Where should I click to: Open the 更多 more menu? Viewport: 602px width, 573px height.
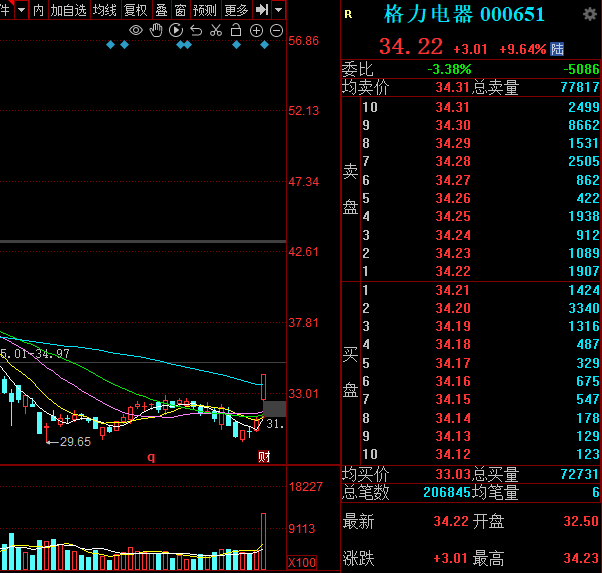[x=236, y=10]
